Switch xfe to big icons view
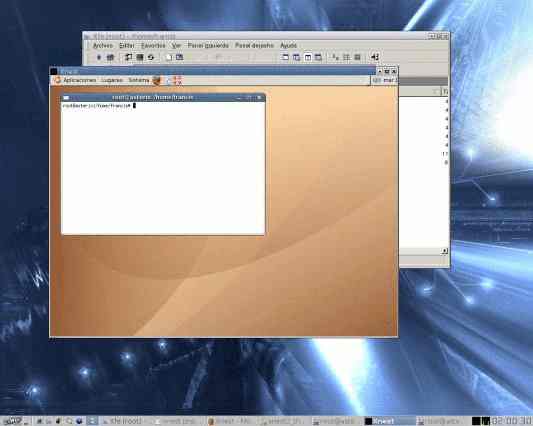 pyautogui.click(x=336, y=57)
